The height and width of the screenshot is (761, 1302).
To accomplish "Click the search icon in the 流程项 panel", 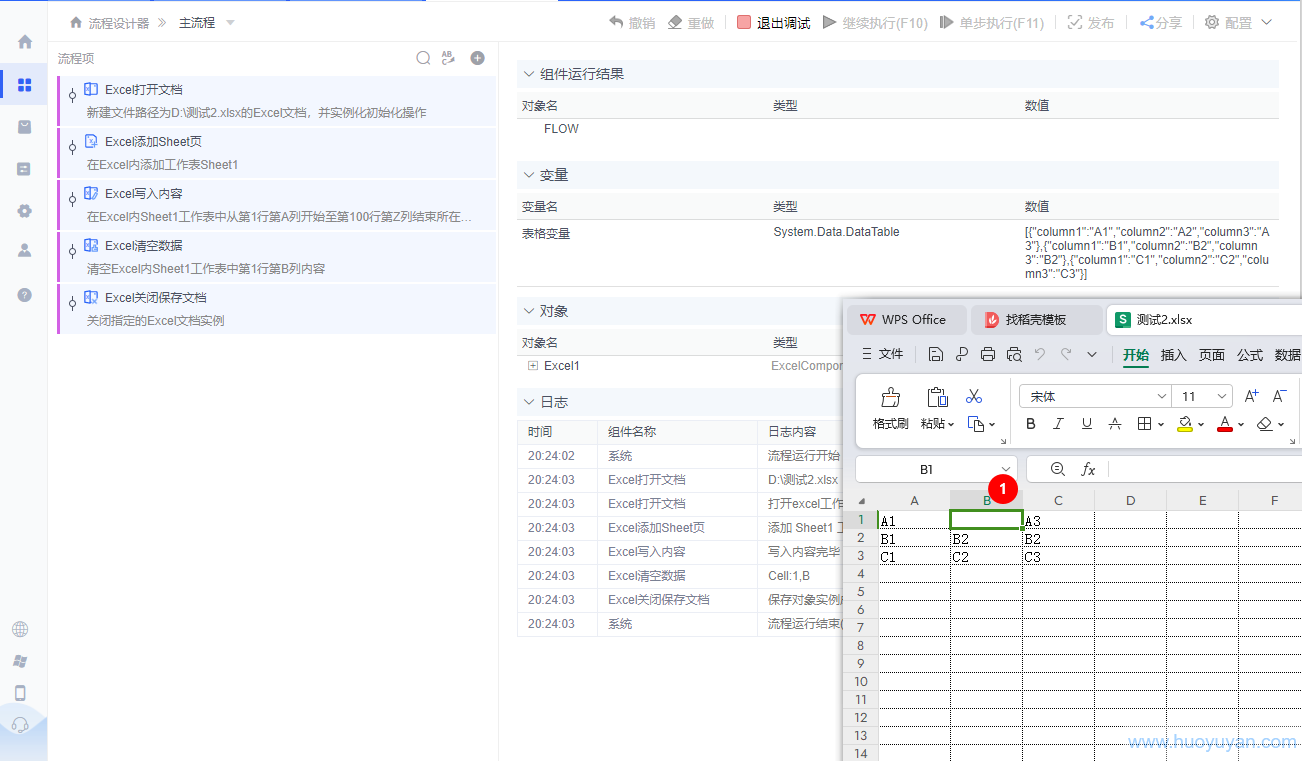I will (x=423, y=58).
